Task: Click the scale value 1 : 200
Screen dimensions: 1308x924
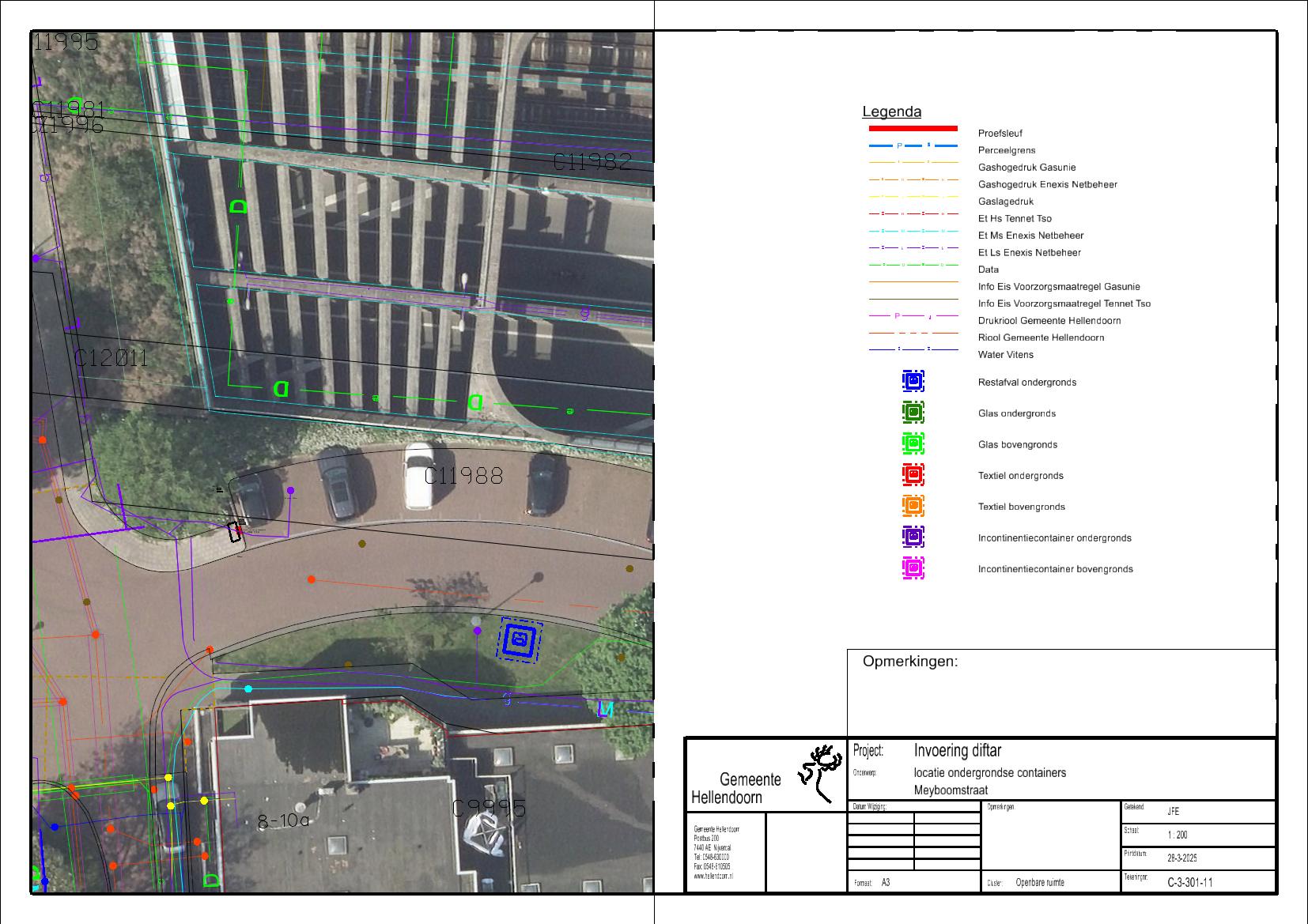Action: 1177,835
